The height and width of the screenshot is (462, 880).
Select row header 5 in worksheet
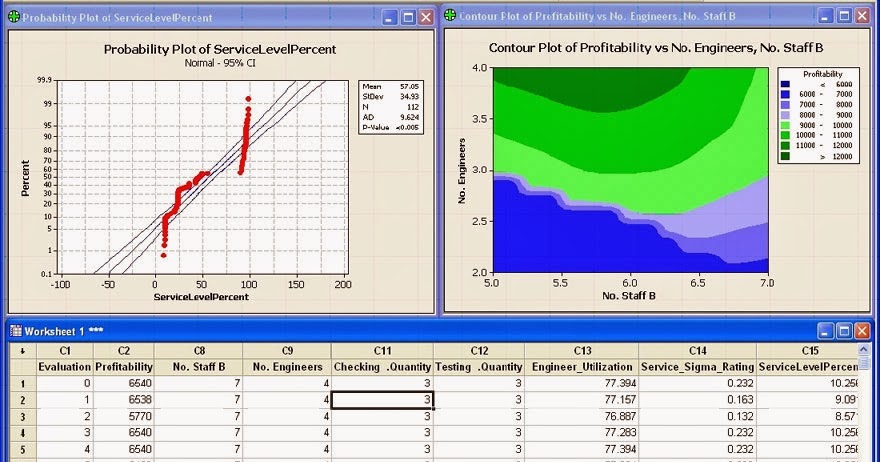23,450
